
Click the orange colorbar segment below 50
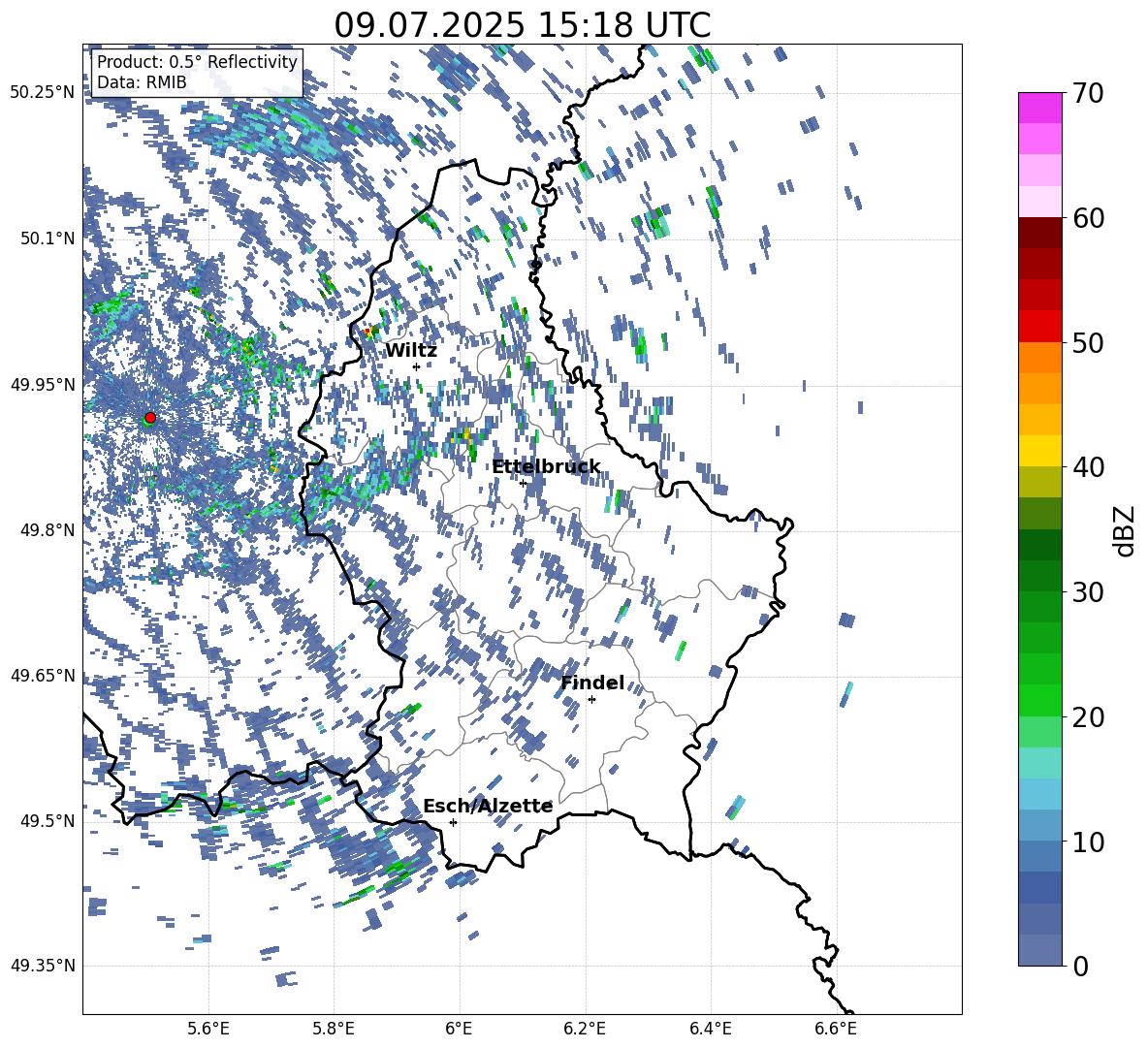(1039, 358)
